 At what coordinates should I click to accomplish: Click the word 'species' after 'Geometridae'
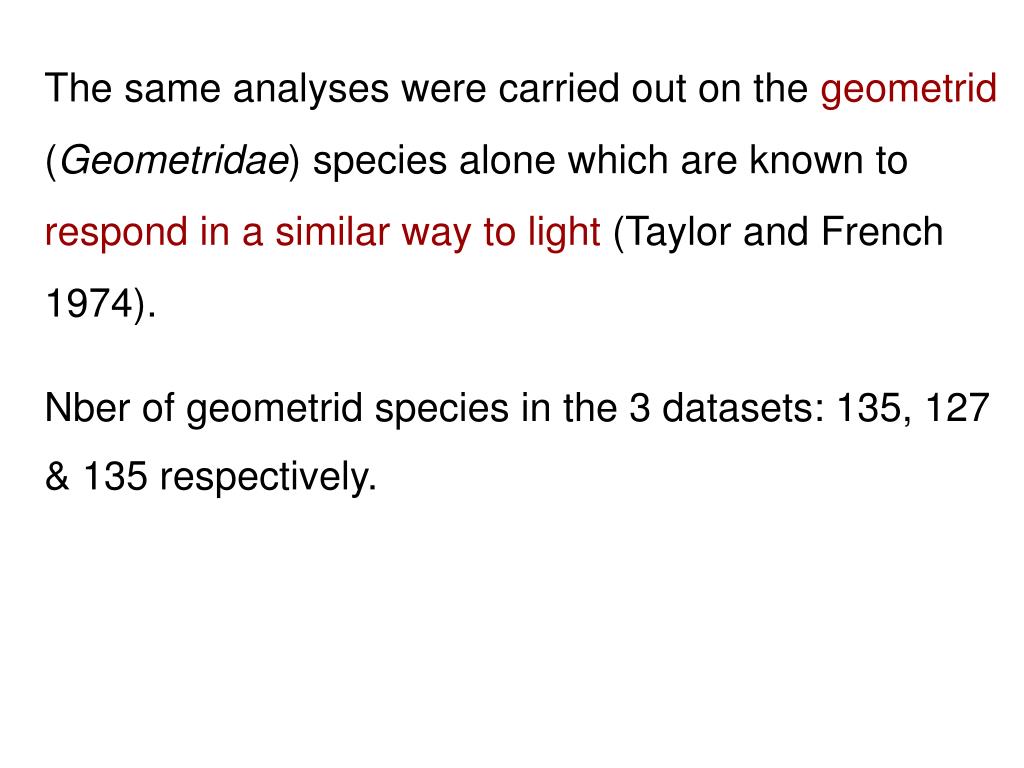tap(379, 161)
